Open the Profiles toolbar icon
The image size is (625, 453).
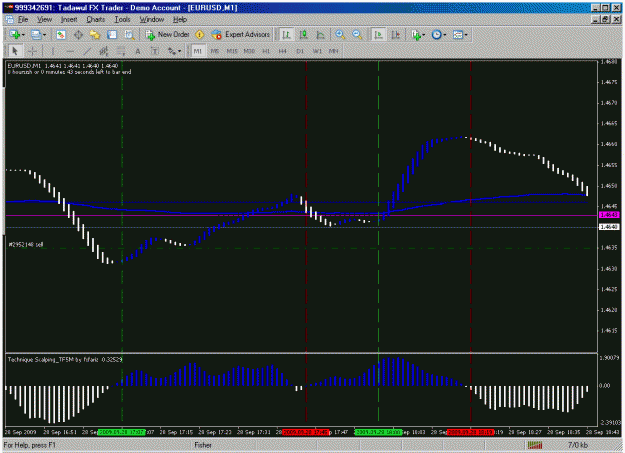tap(36, 35)
